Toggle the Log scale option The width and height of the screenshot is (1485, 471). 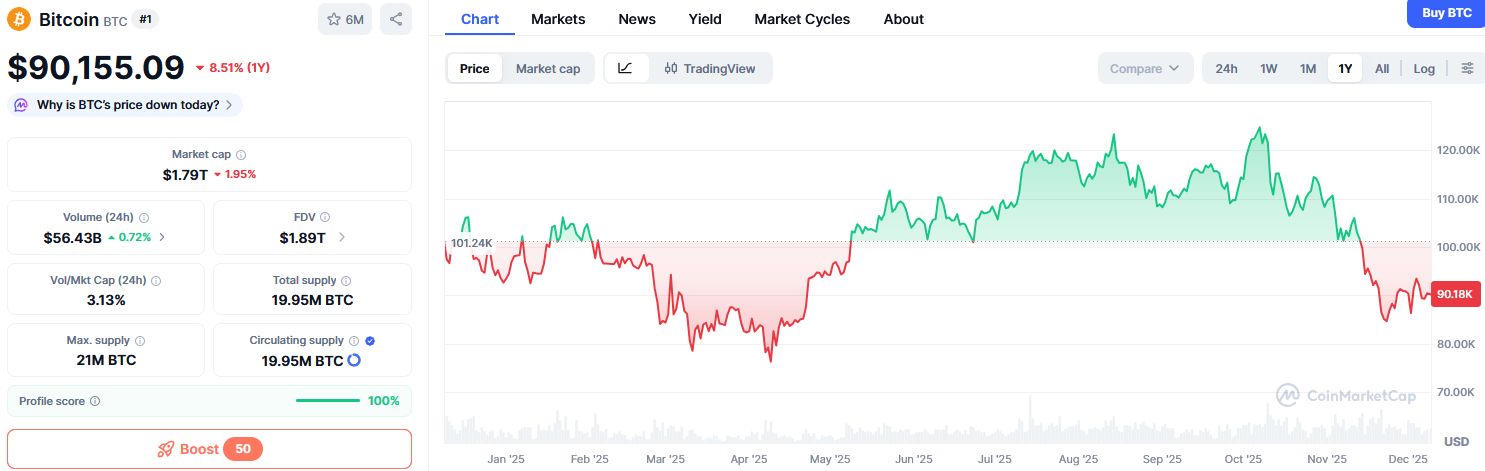pos(1424,68)
